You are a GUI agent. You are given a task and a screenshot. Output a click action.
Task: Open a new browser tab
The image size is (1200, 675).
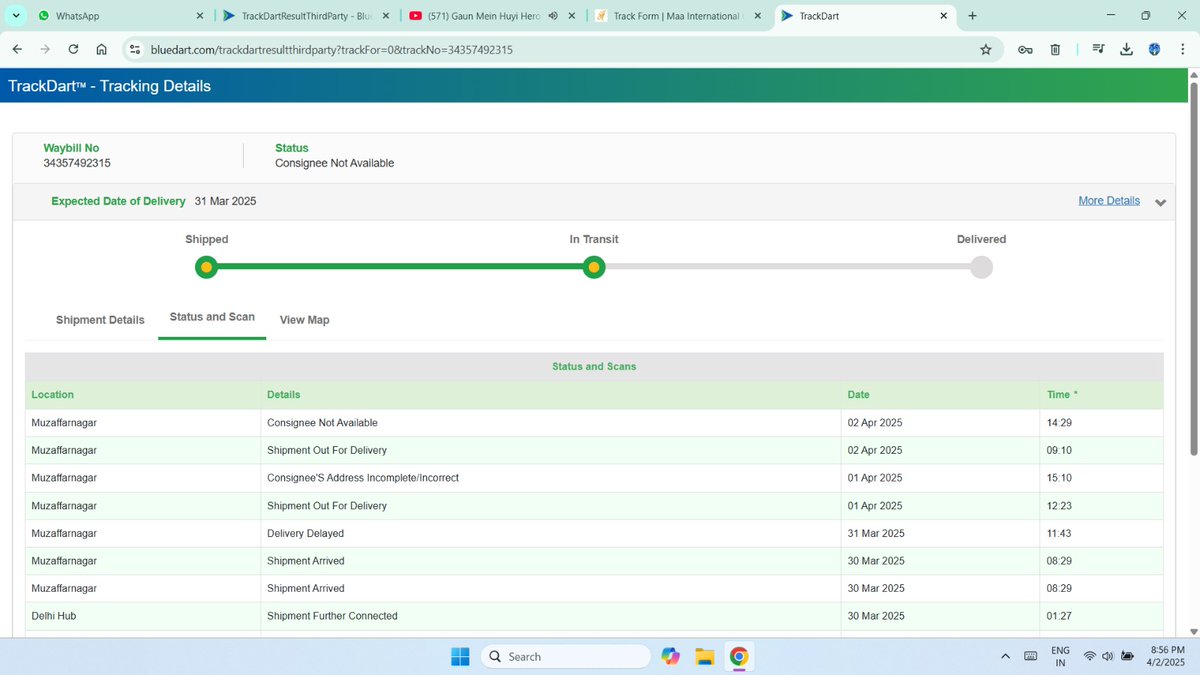point(972,16)
